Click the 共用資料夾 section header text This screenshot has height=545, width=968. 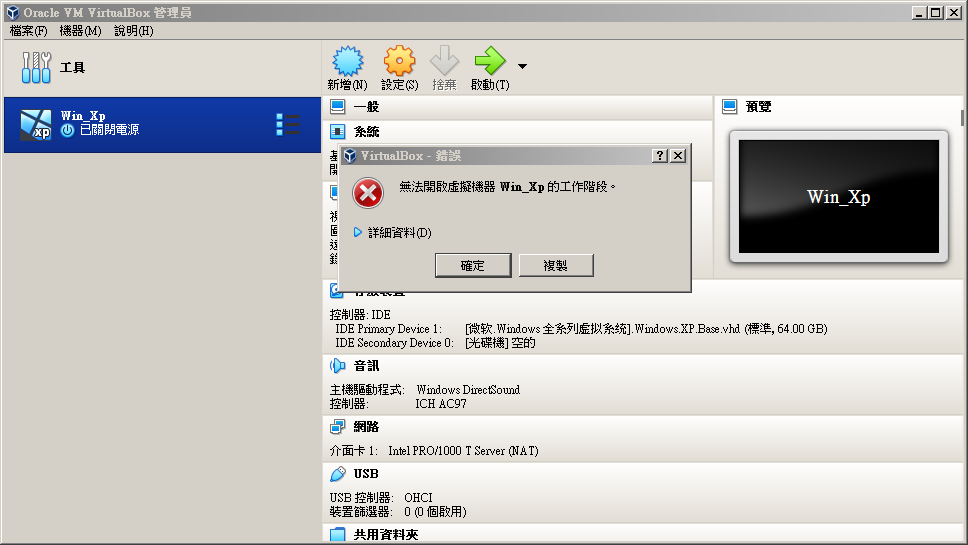click(x=385, y=535)
